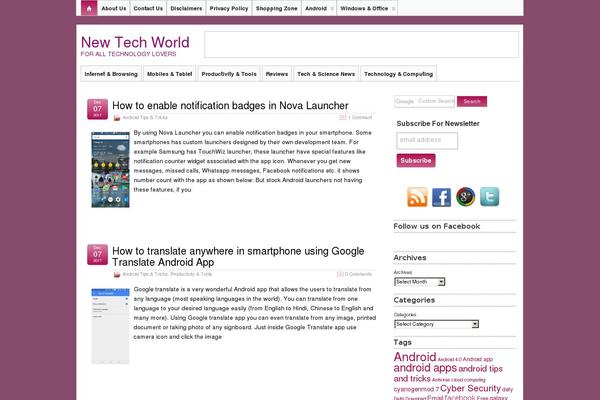This screenshot has height=400, width=600.
Task: Open the Contact Us page
Action: tap(148, 8)
